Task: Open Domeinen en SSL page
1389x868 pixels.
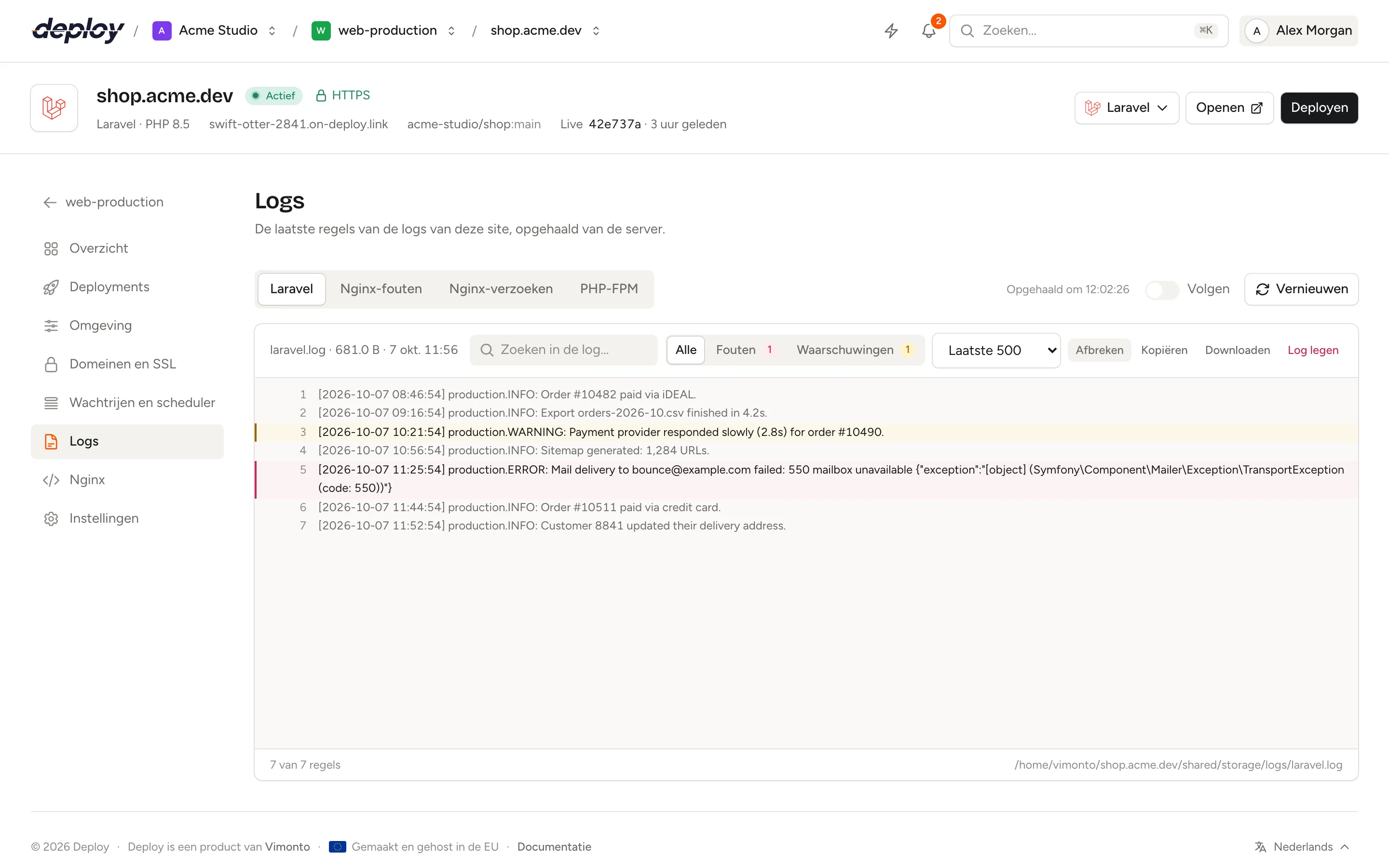Action: (x=127, y=364)
